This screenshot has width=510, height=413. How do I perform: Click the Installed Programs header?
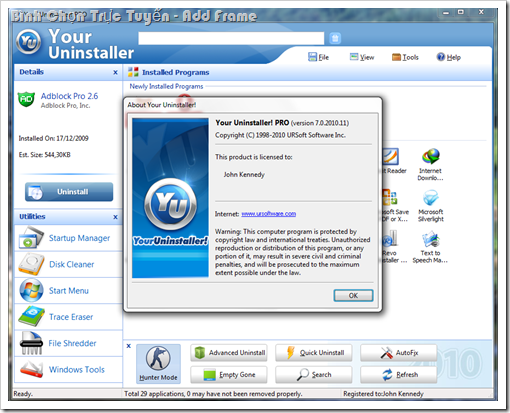click(x=176, y=72)
